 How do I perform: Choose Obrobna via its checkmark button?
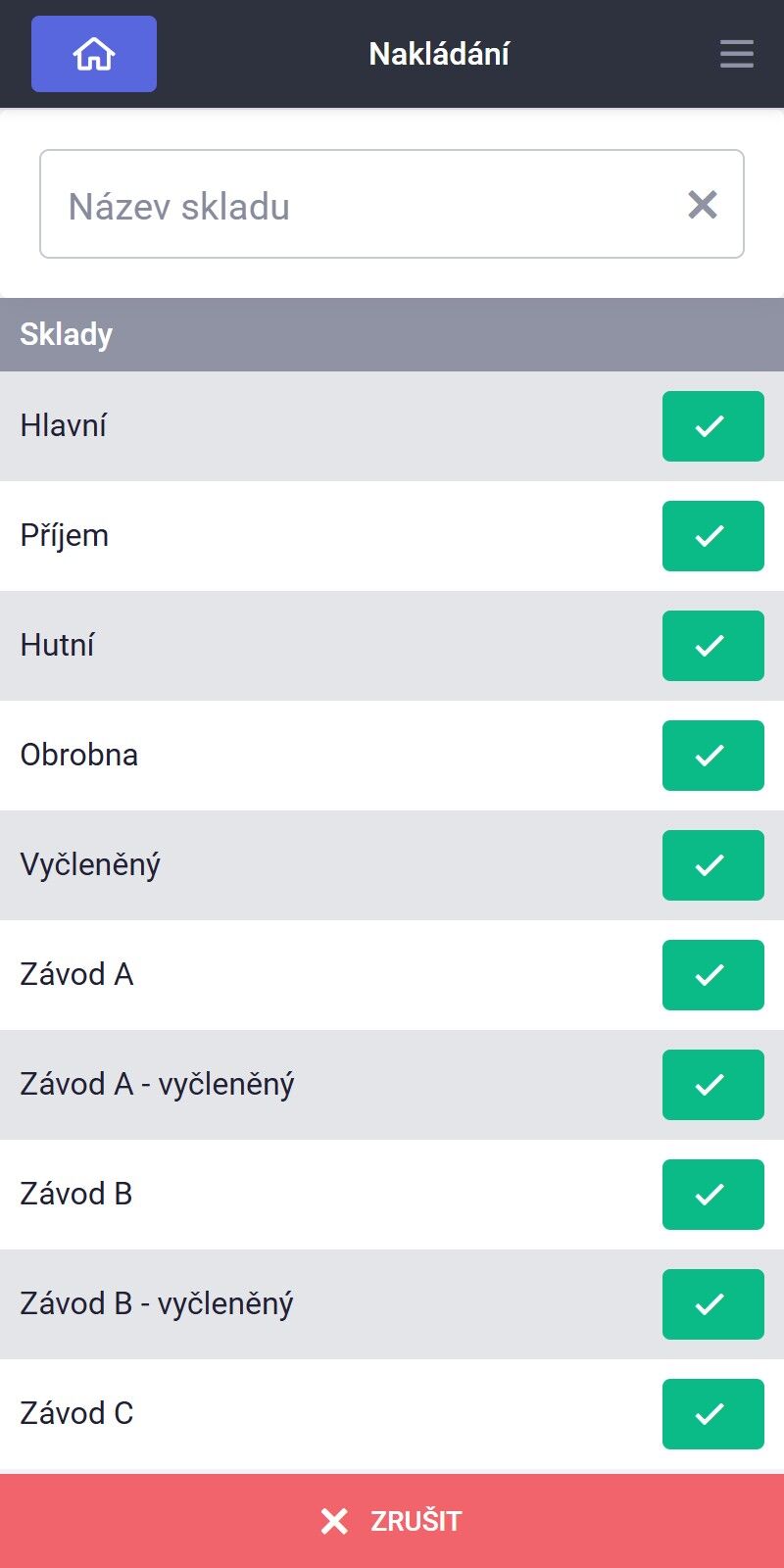(713, 756)
